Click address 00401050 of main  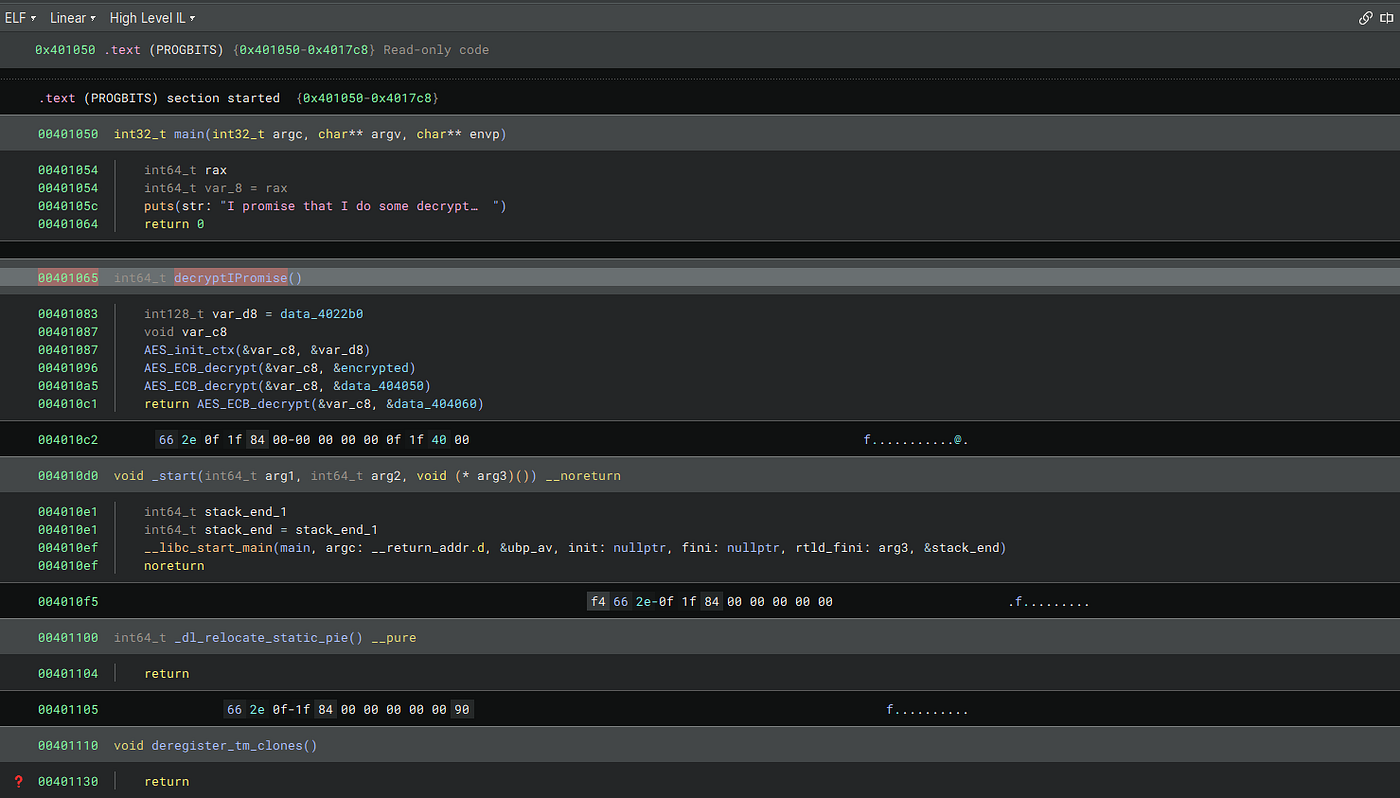[68, 134]
